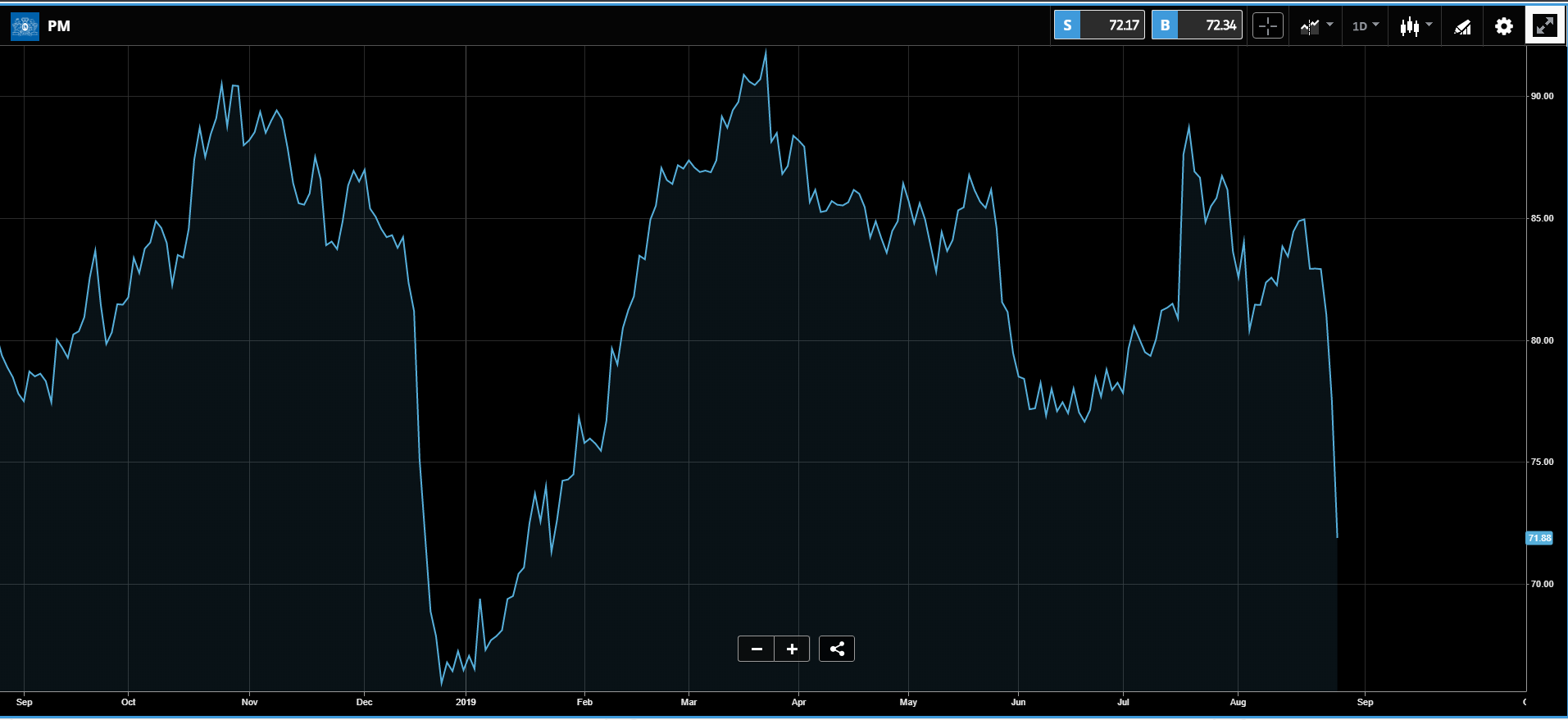Click the 90.00 price axis label
1568x720 pixels.
coord(1542,96)
